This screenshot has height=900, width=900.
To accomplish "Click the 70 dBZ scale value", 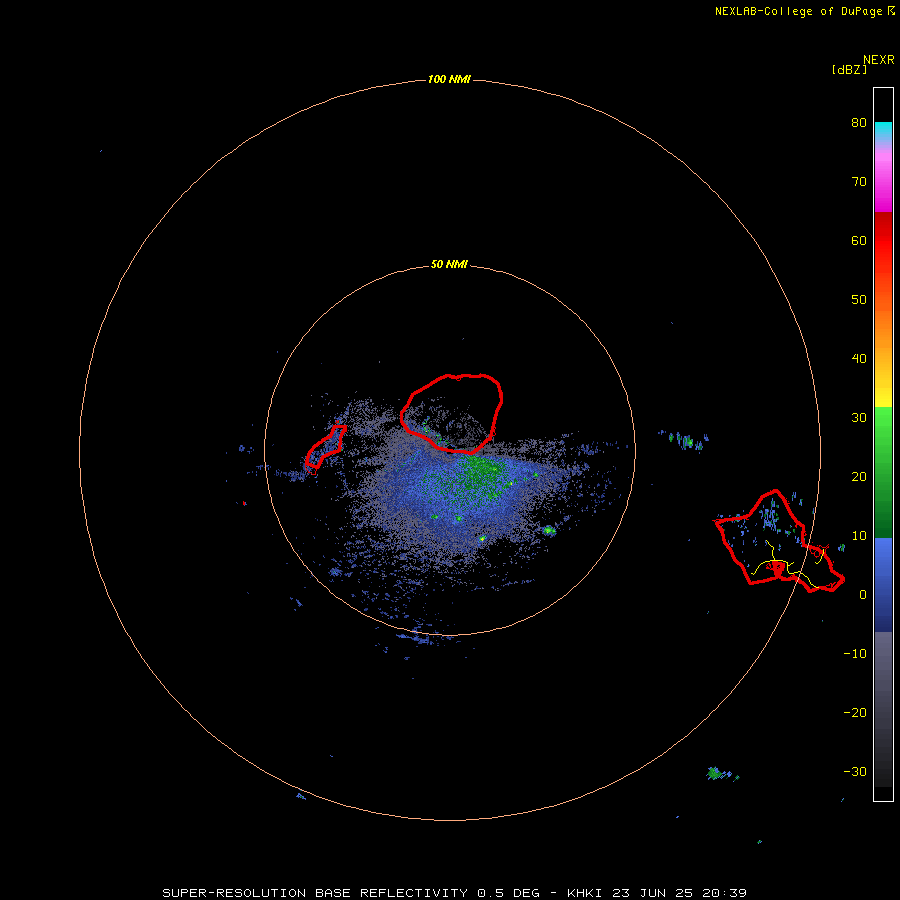I will click(x=859, y=181).
